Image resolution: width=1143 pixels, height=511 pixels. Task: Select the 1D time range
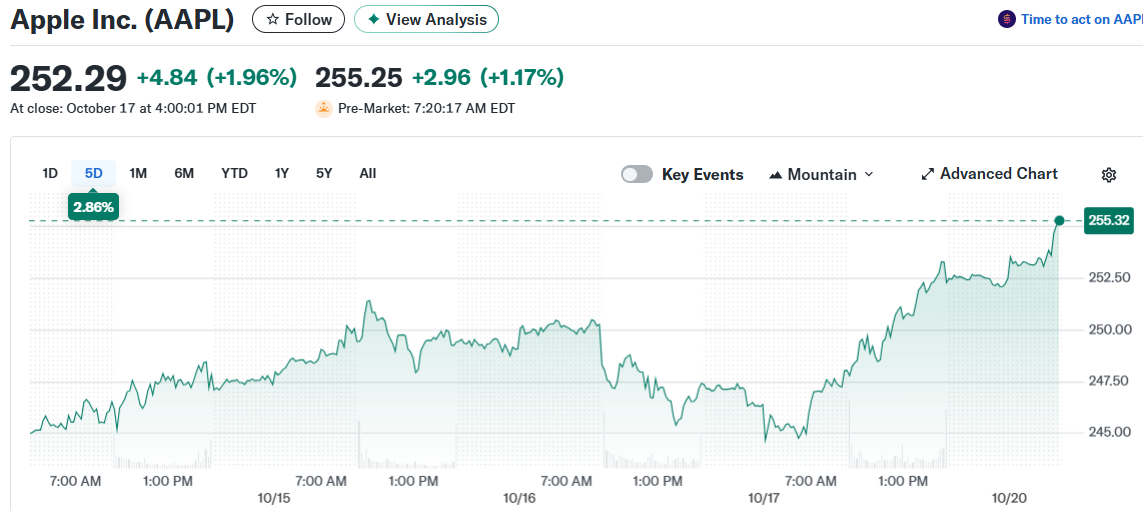click(50, 173)
